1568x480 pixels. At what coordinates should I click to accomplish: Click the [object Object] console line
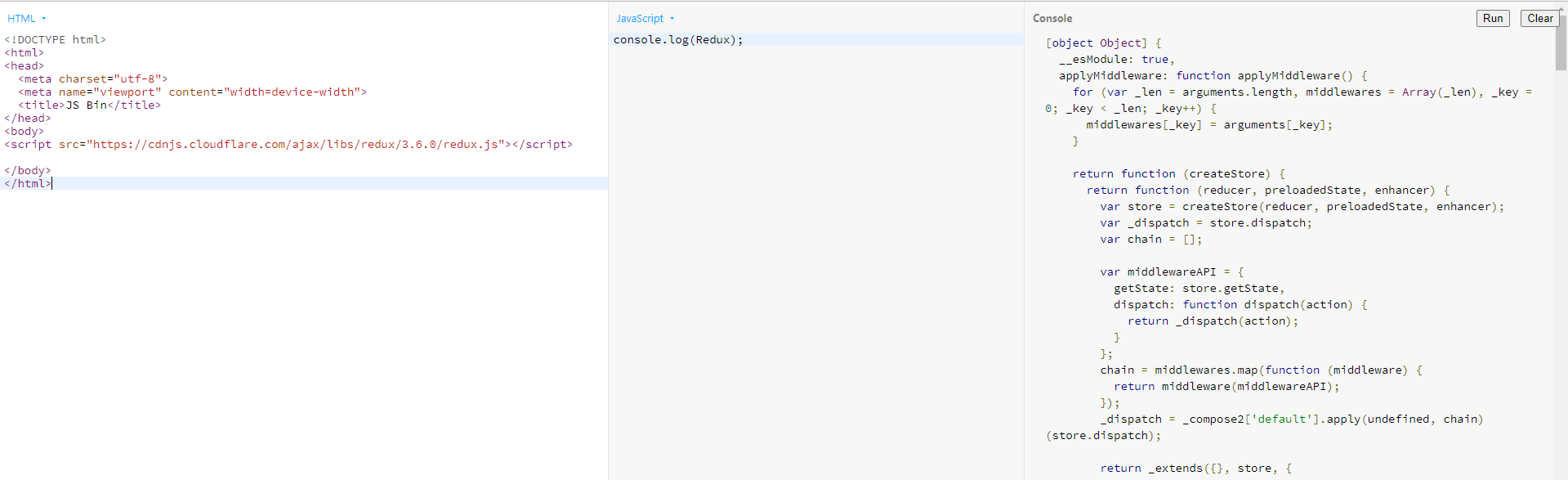pos(1103,43)
